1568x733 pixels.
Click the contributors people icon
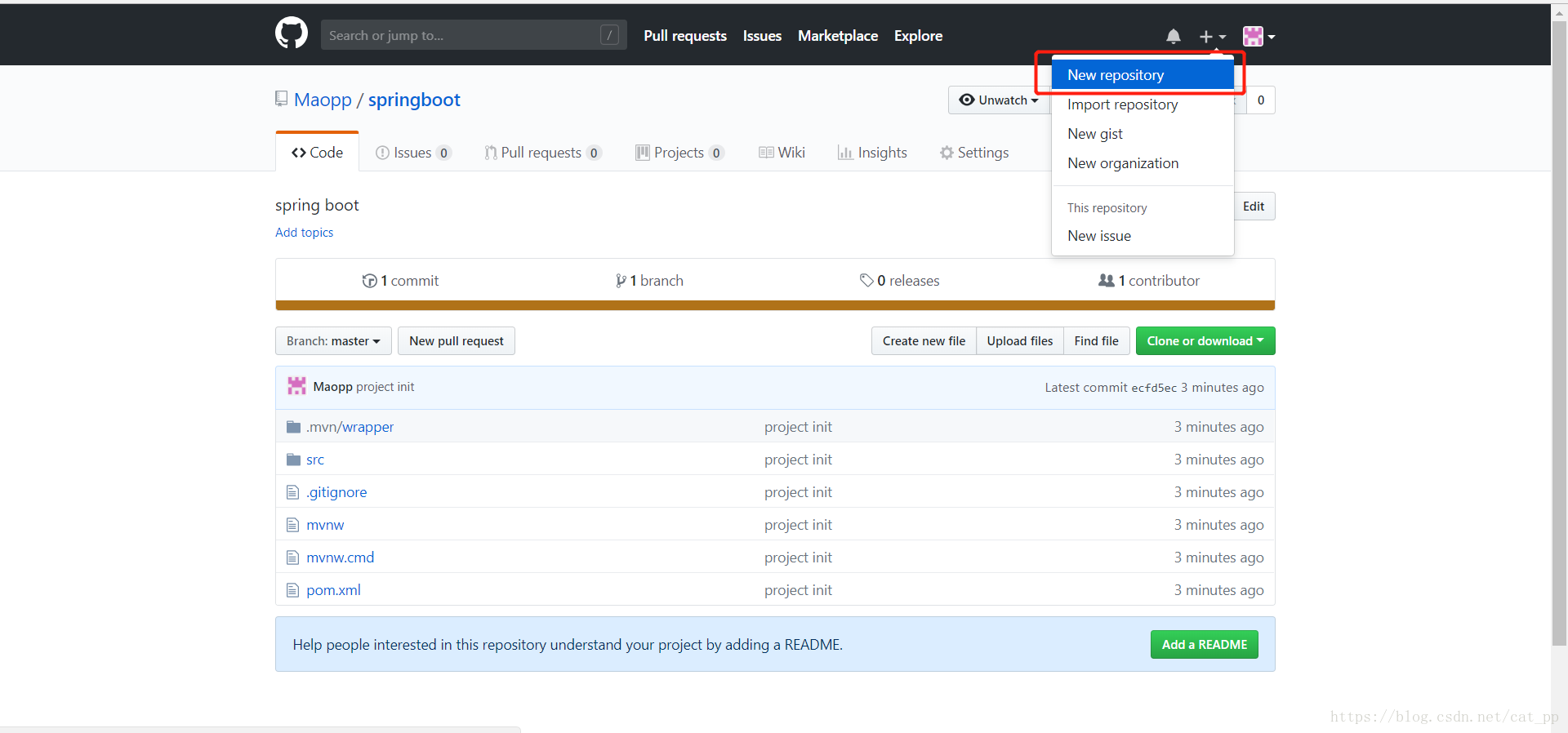(1107, 280)
